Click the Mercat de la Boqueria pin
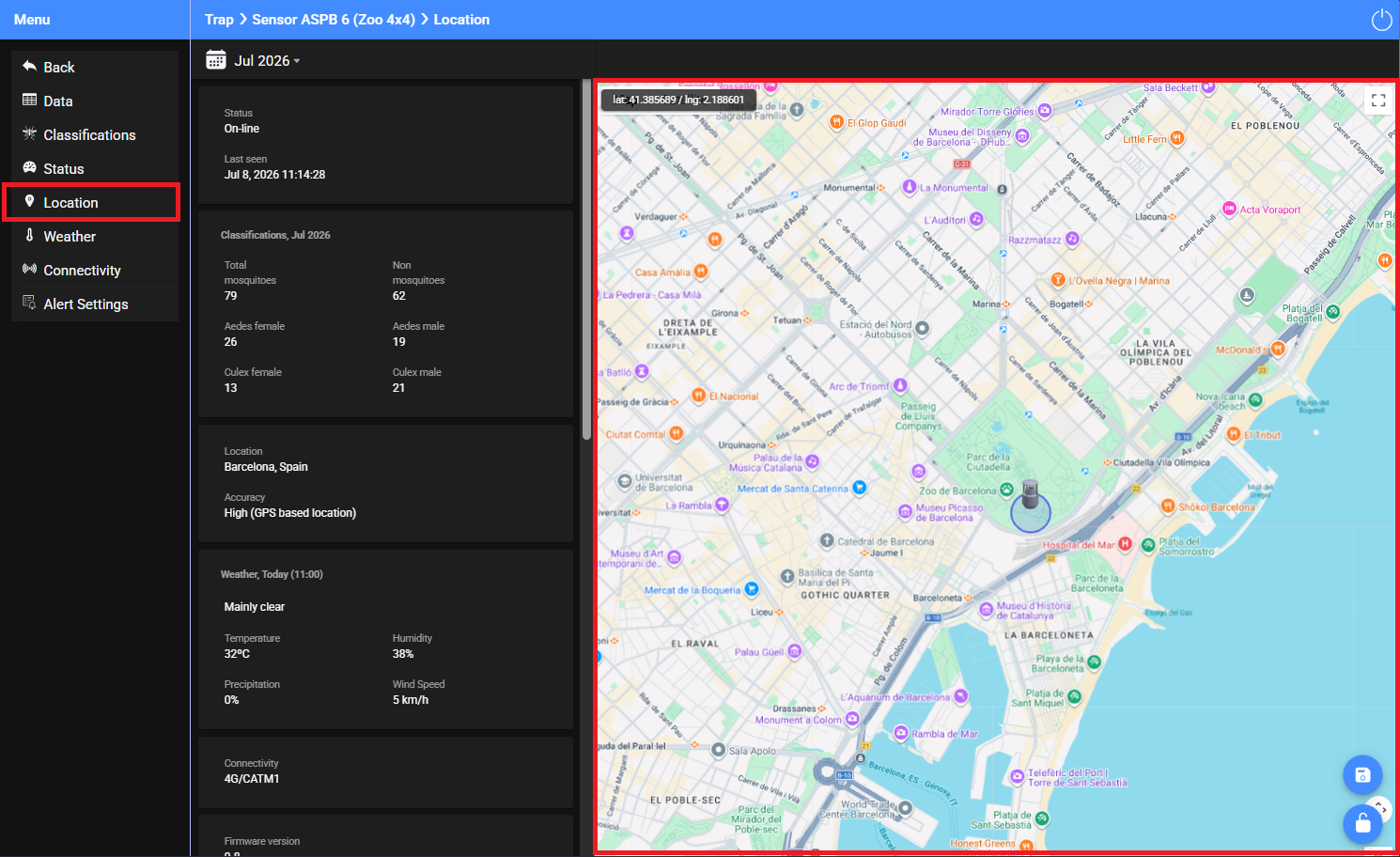Viewport: 1400px width, 857px height. pos(752,589)
